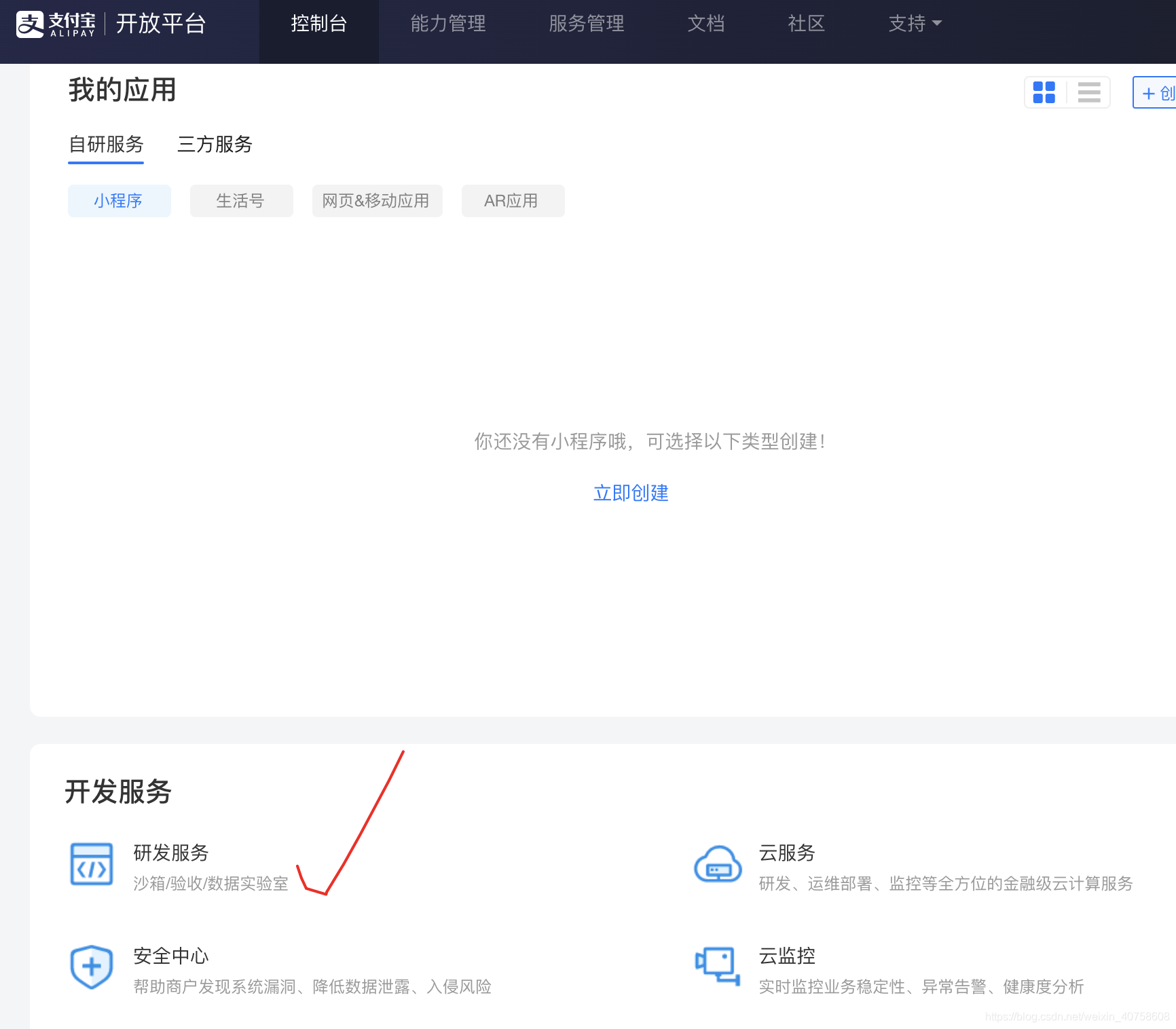
Task: Switch to grid view layout
Action: (x=1044, y=92)
